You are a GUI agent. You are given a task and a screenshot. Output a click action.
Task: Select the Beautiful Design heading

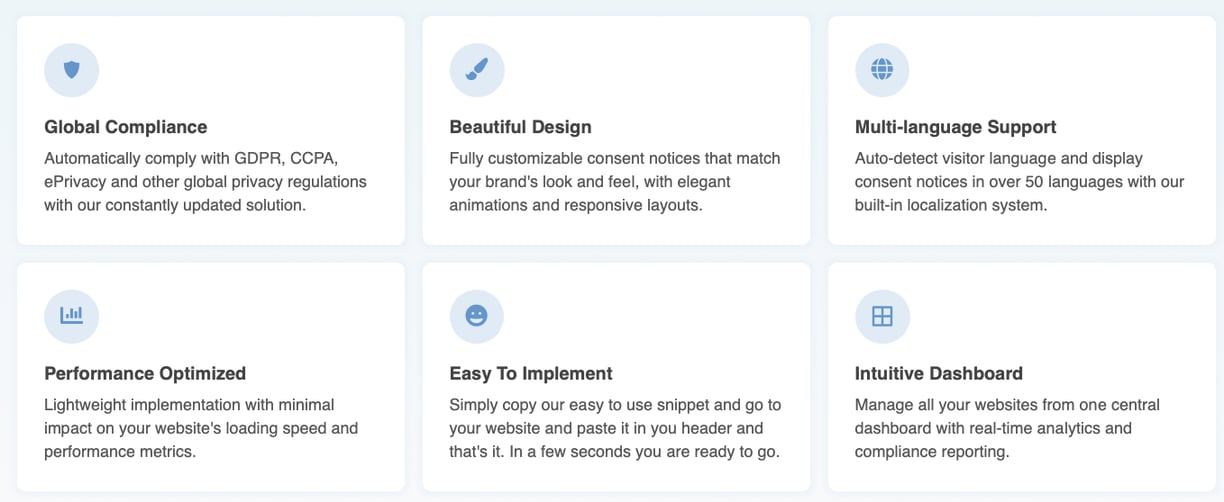pyautogui.click(x=521, y=127)
